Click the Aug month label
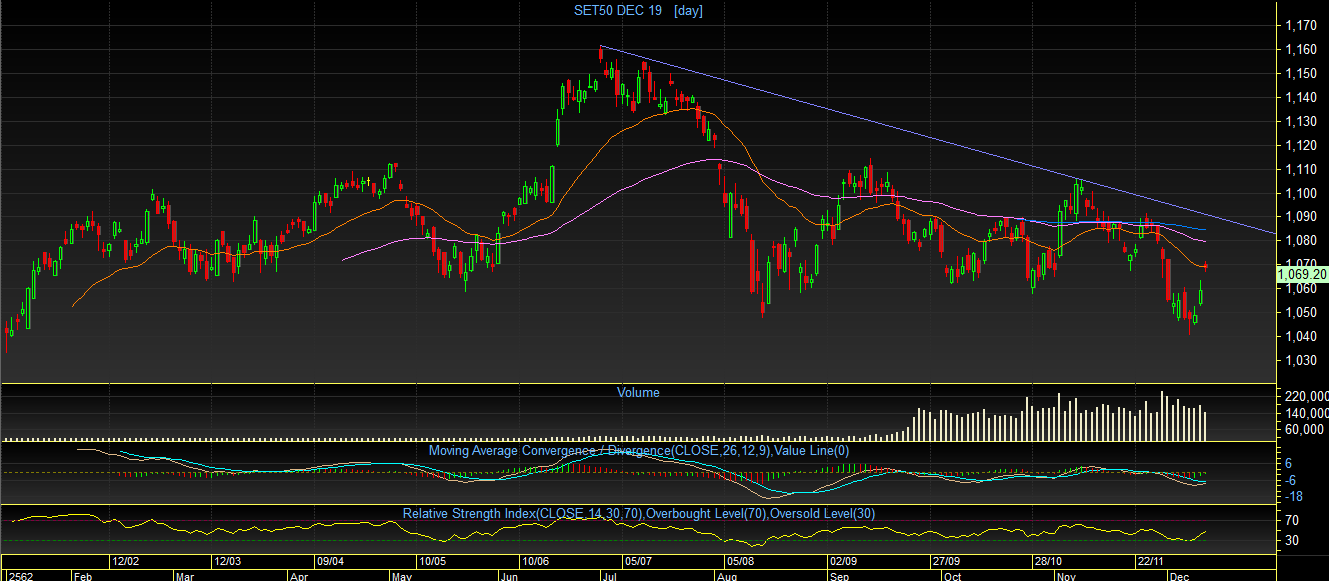This screenshot has height=581, width=1329. point(728,576)
